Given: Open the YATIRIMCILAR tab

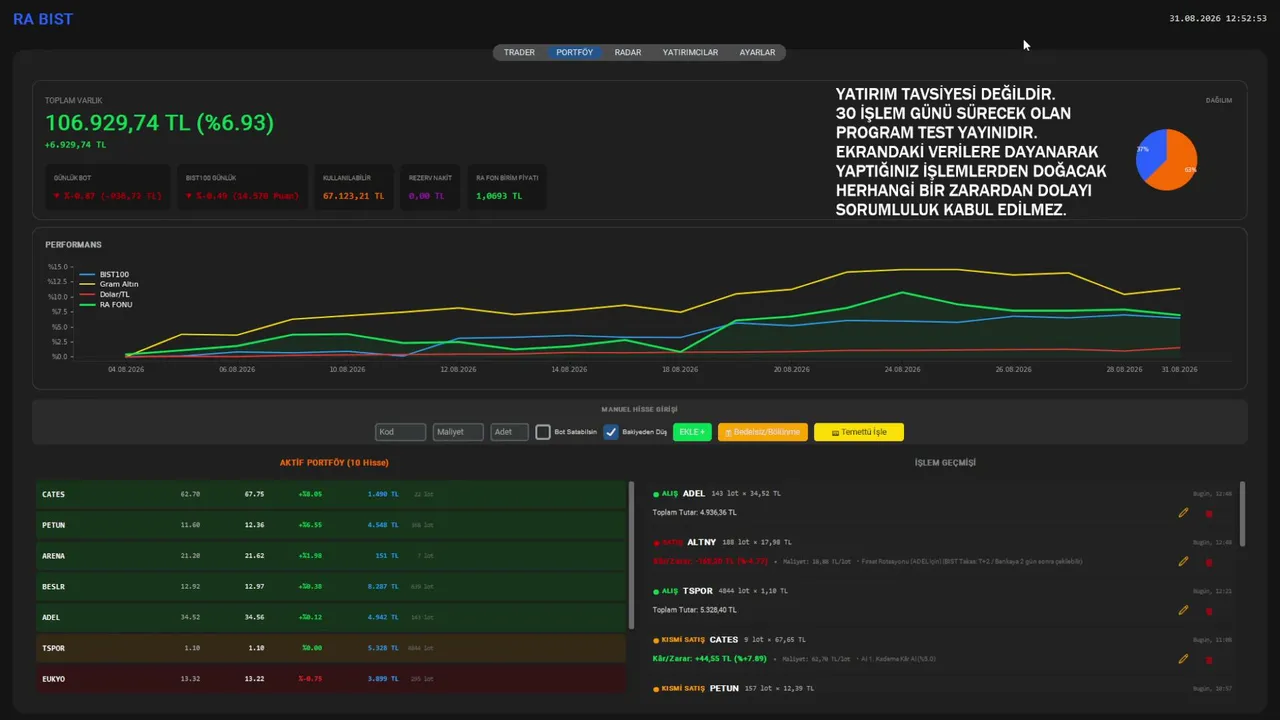Looking at the screenshot, I should 690,52.
